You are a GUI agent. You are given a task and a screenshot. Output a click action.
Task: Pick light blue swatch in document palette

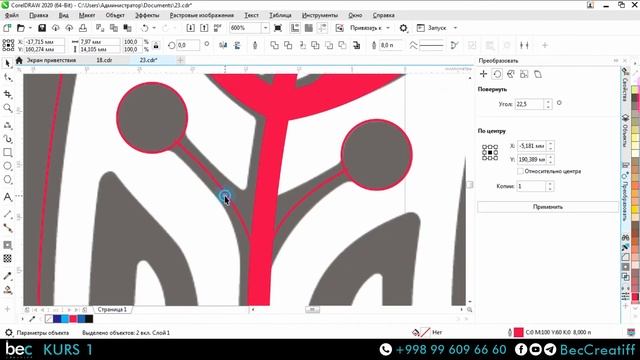click(65, 319)
